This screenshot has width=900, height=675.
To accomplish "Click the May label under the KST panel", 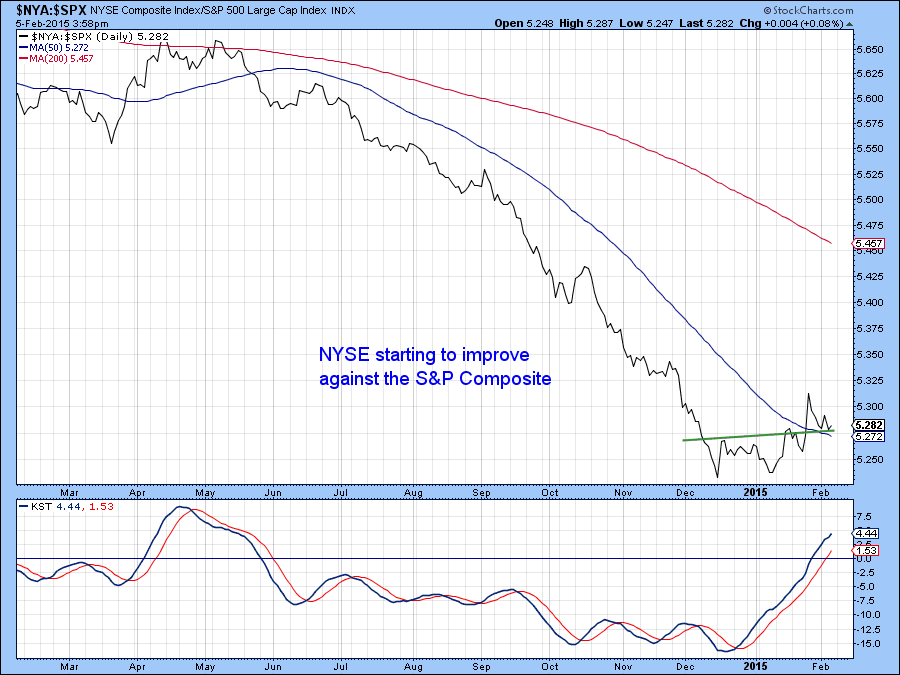I will point(205,666).
